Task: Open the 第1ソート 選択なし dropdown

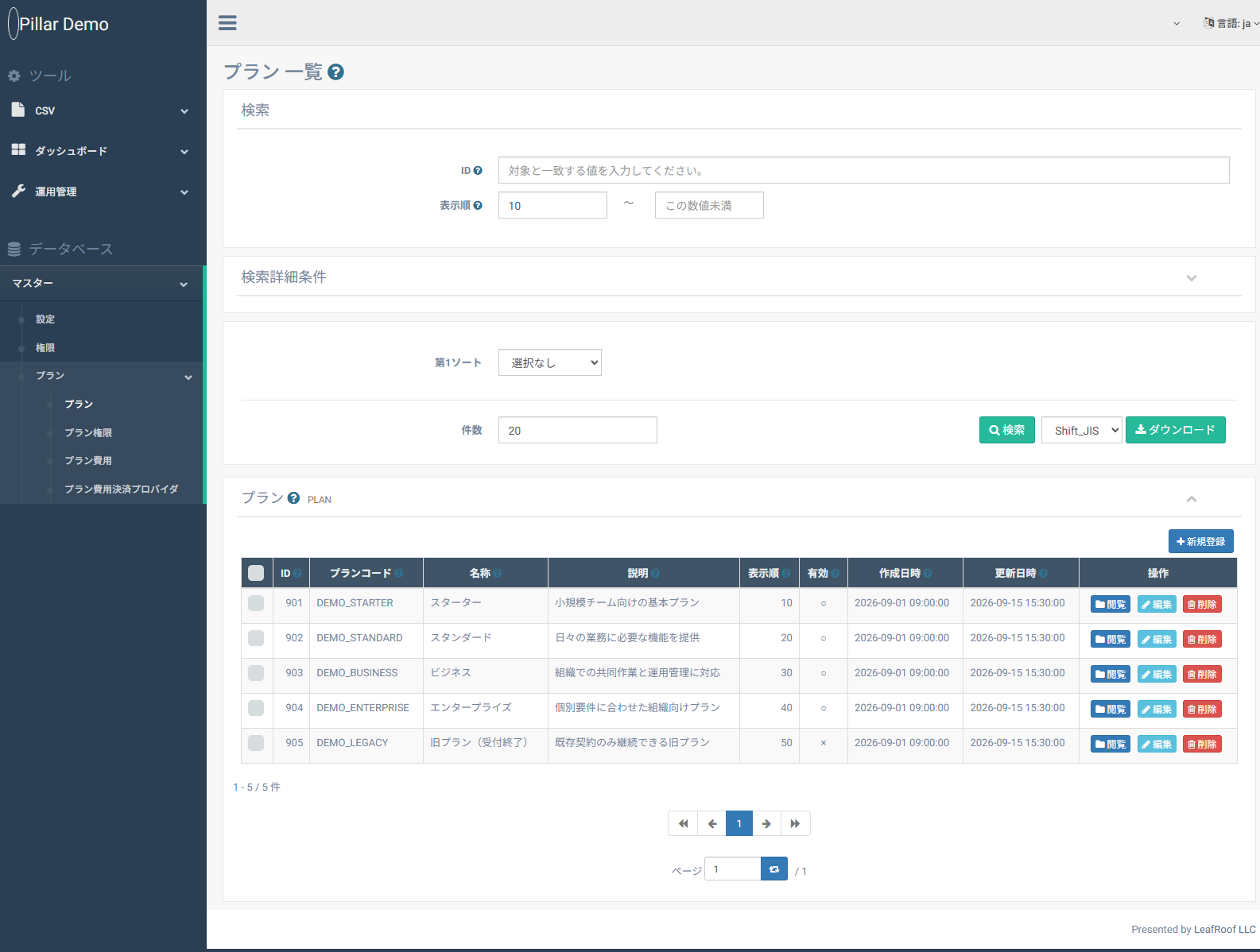Action: pyautogui.click(x=550, y=362)
